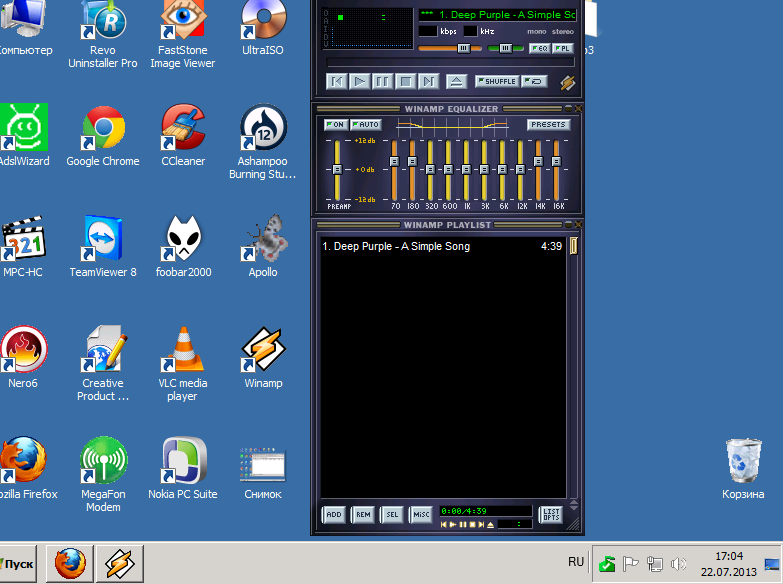Screen dimensions: 783x584
Task: Click the playlist SEL button
Action: pyautogui.click(x=392, y=515)
